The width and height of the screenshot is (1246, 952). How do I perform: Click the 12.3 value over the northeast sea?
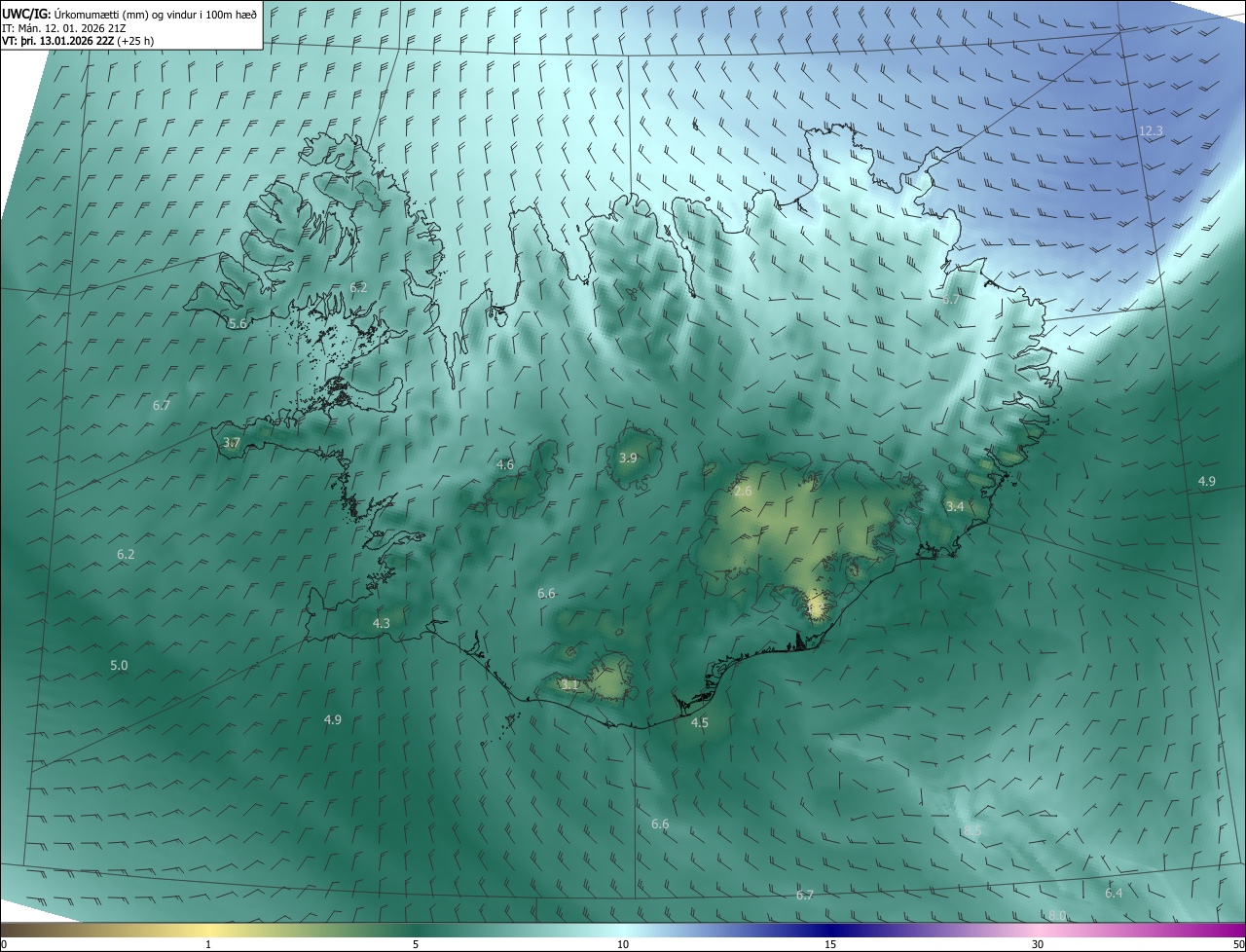click(1151, 130)
